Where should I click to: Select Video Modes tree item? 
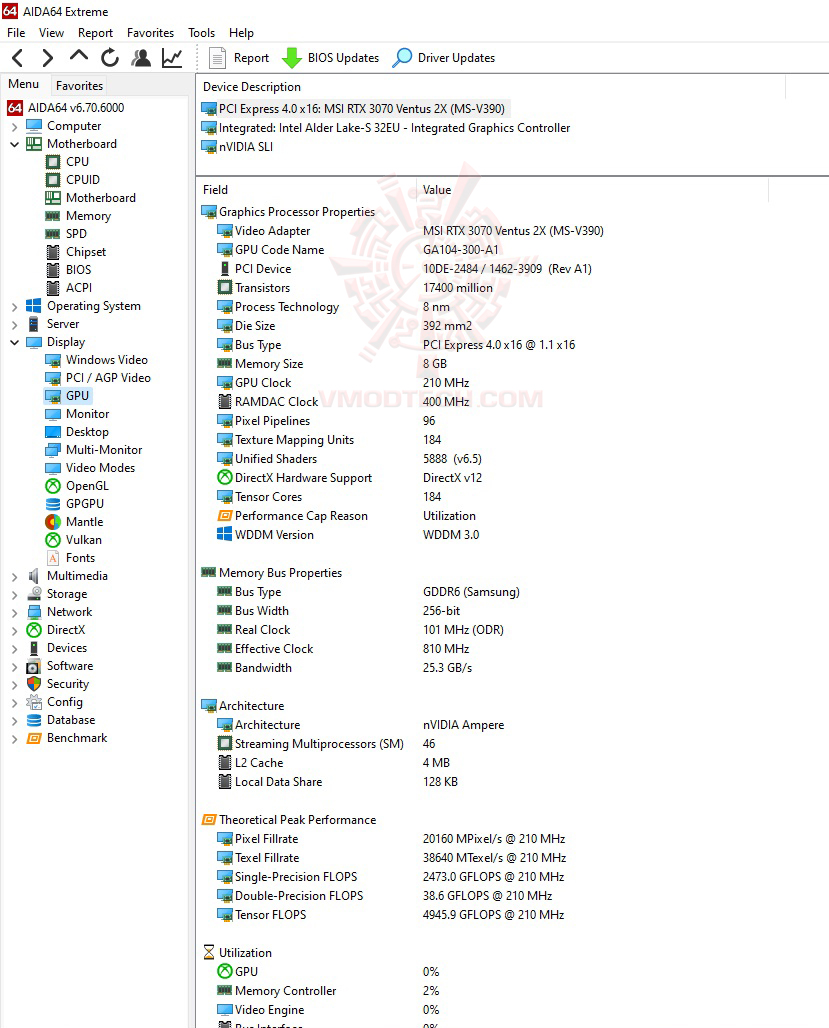[x=100, y=468]
